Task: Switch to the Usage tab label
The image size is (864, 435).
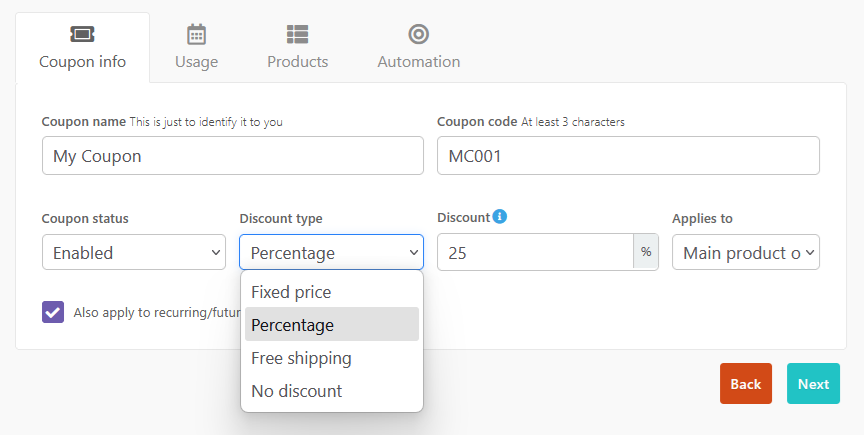Action: pos(196,62)
